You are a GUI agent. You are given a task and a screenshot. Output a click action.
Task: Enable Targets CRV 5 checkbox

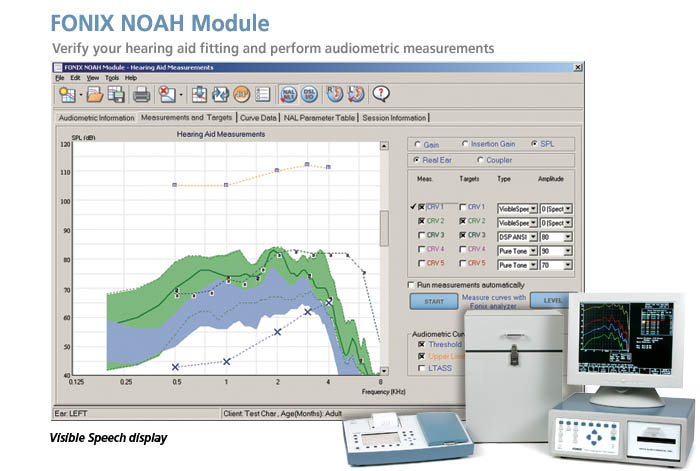(463, 263)
